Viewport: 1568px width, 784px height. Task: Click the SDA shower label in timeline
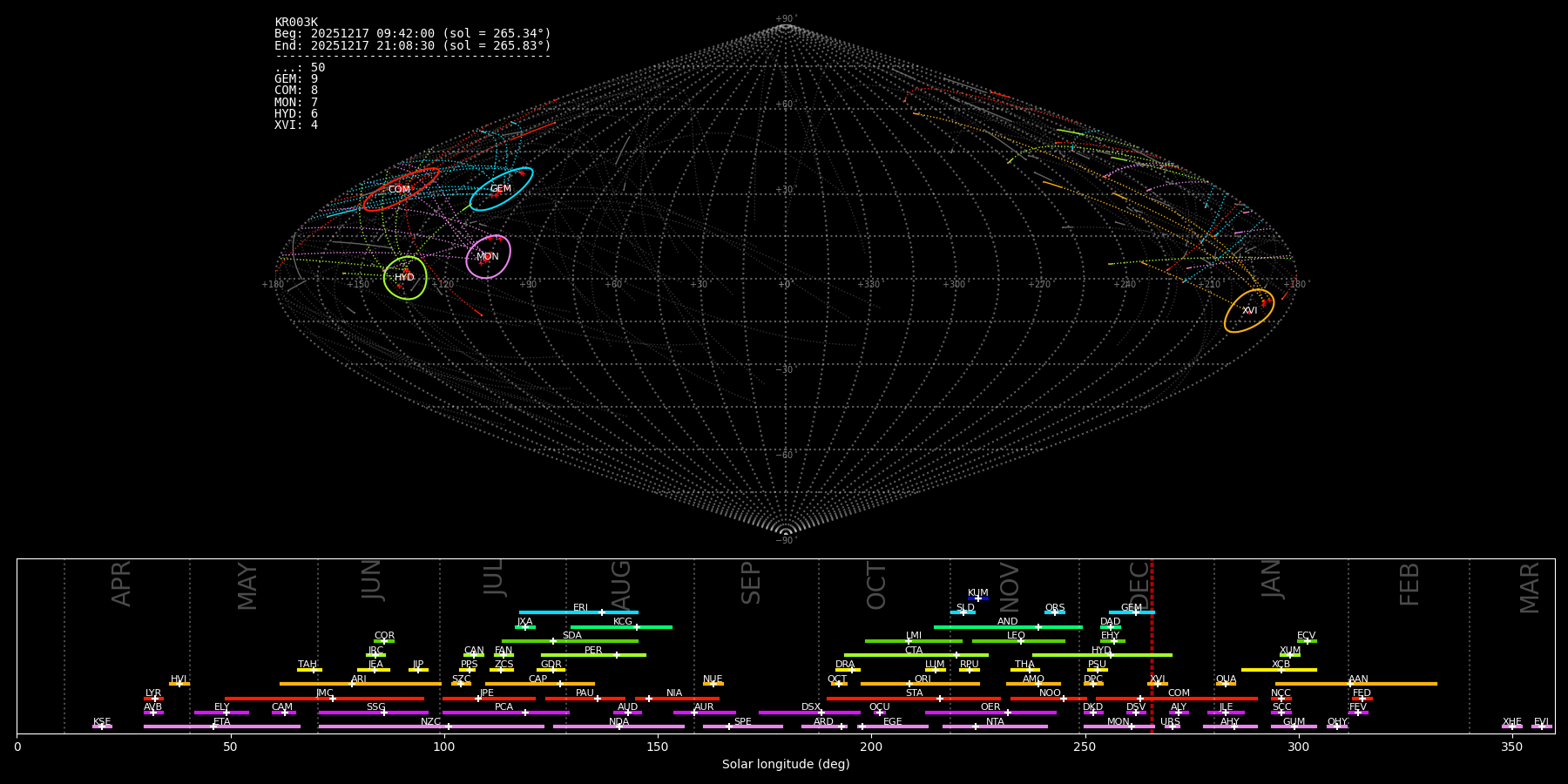(572, 636)
